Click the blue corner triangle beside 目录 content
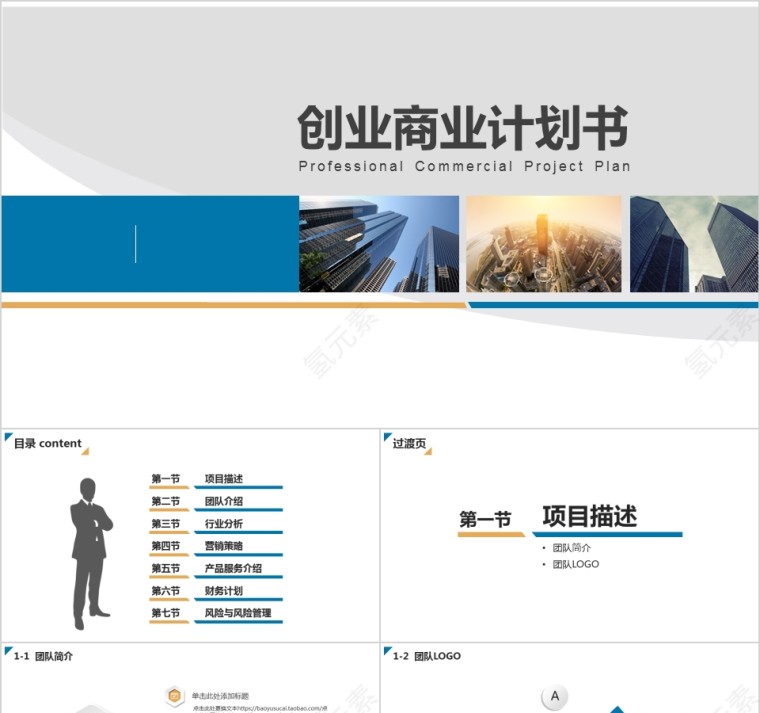Screen dimensions: 760x713 coord(8,437)
